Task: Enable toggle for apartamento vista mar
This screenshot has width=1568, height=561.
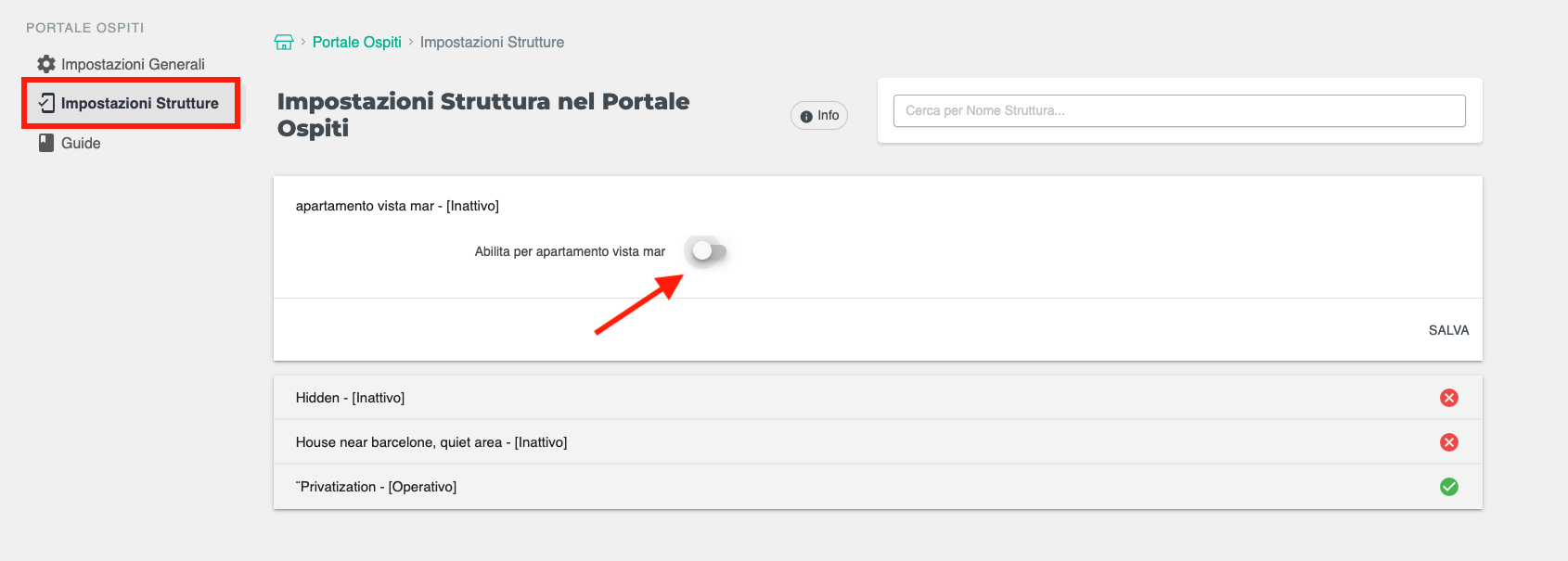Action: coord(709,251)
